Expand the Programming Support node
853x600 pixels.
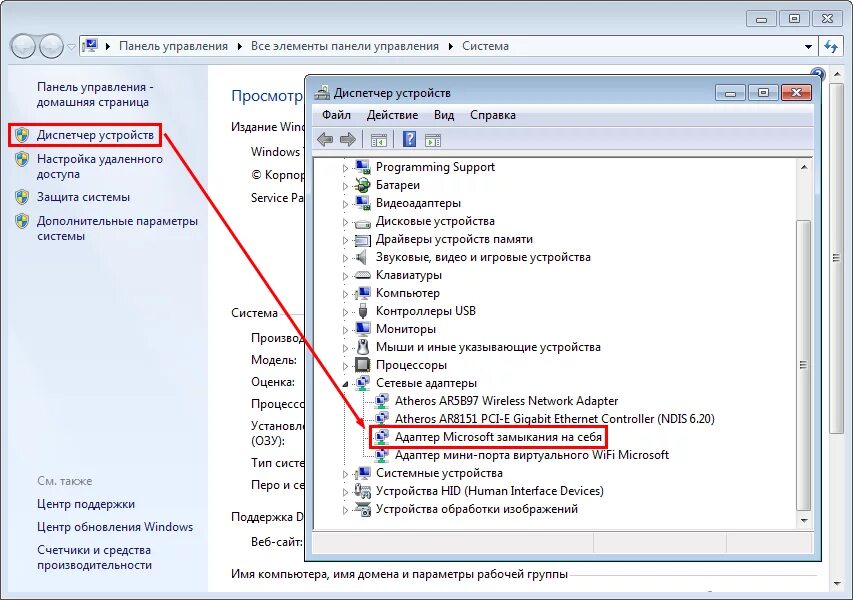[345, 168]
